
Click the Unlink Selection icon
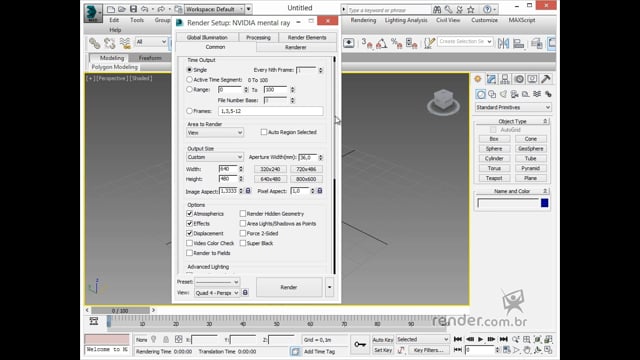(109, 43)
